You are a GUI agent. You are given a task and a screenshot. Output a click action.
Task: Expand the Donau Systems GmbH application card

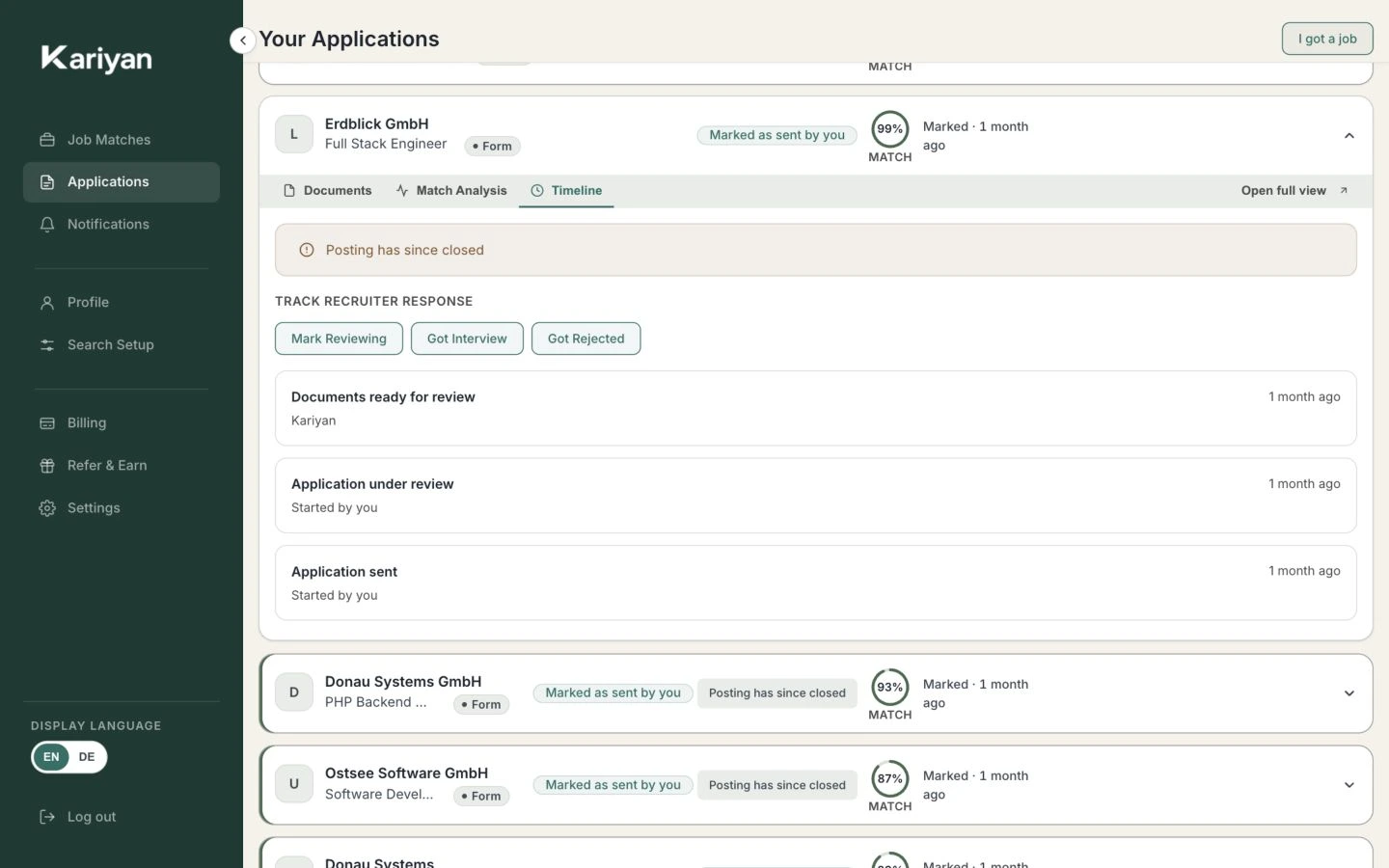(1349, 693)
